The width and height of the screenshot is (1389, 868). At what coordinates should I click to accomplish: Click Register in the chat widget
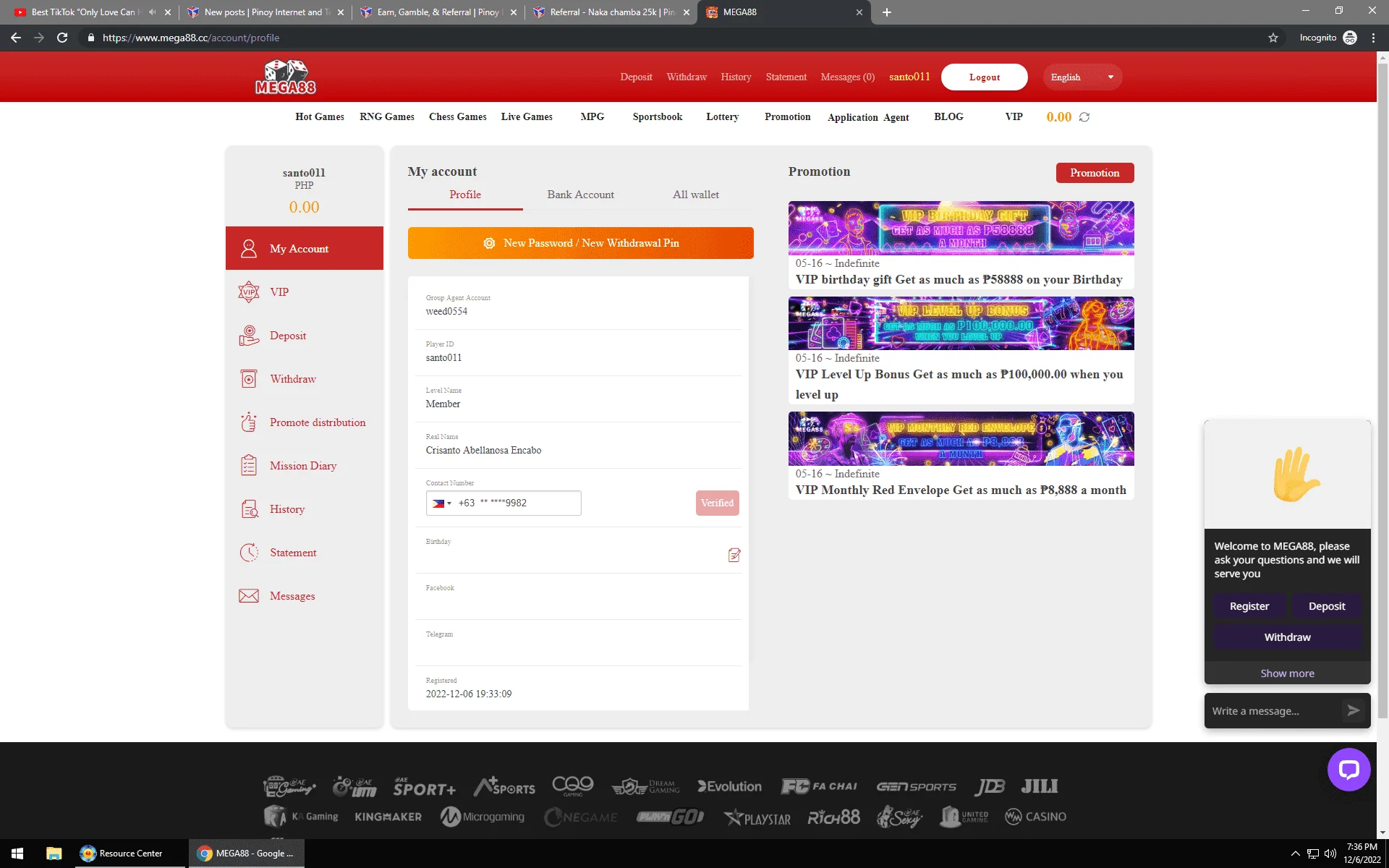click(1249, 606)
